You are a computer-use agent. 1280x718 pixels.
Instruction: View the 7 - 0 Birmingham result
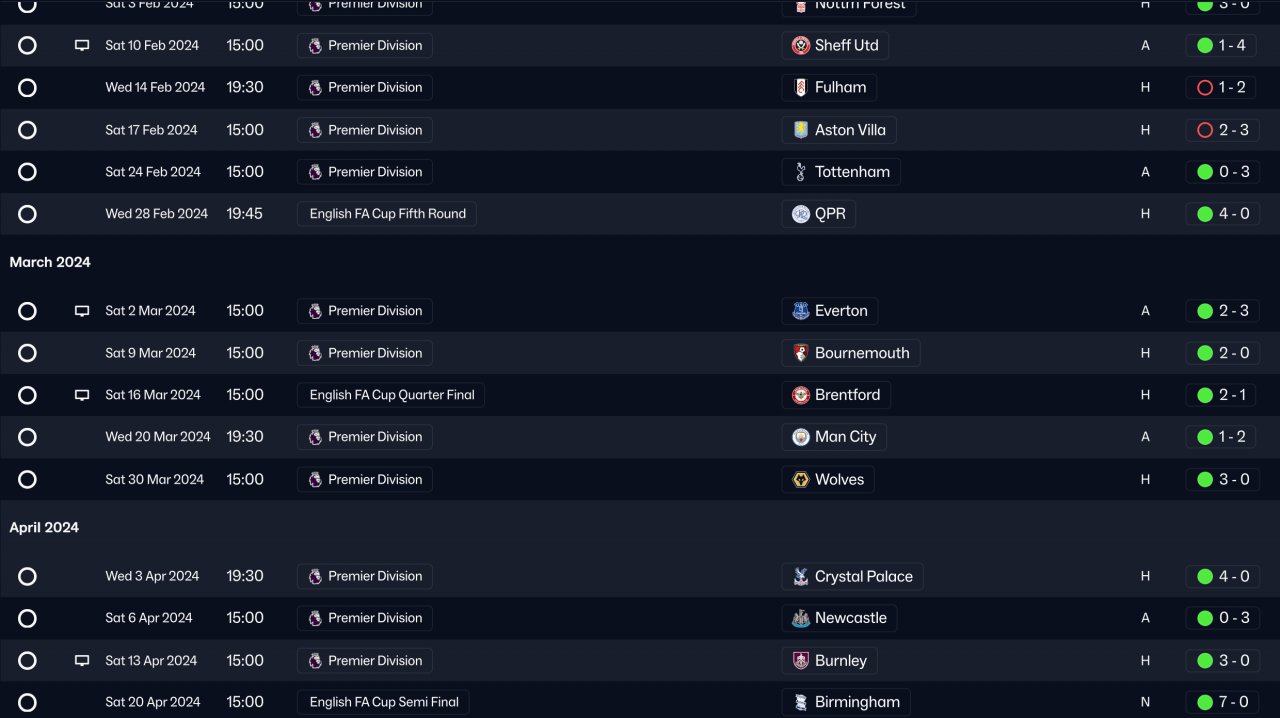(x=1223, y=702)
